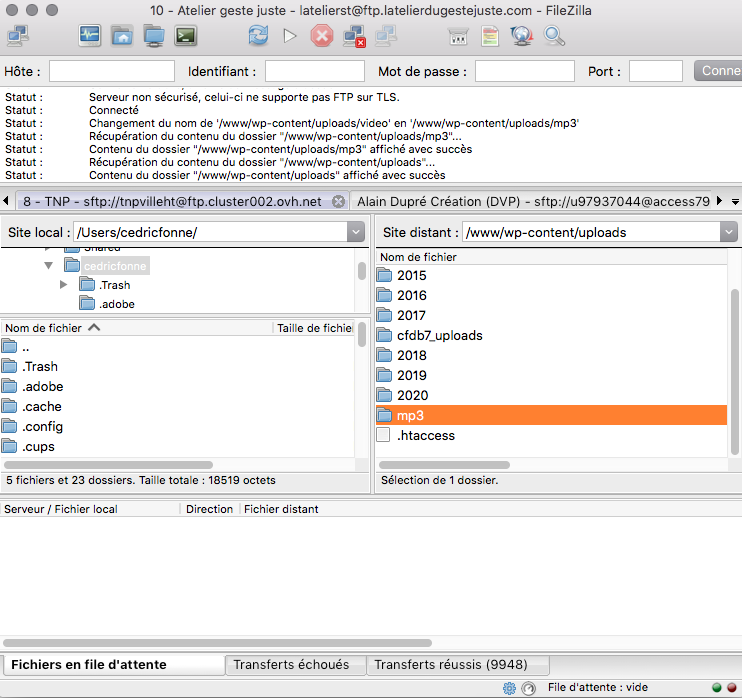The width and height of the screenshot is (742, 698).
Task: Refresh file and folder lists
Action: coord(258,36)
